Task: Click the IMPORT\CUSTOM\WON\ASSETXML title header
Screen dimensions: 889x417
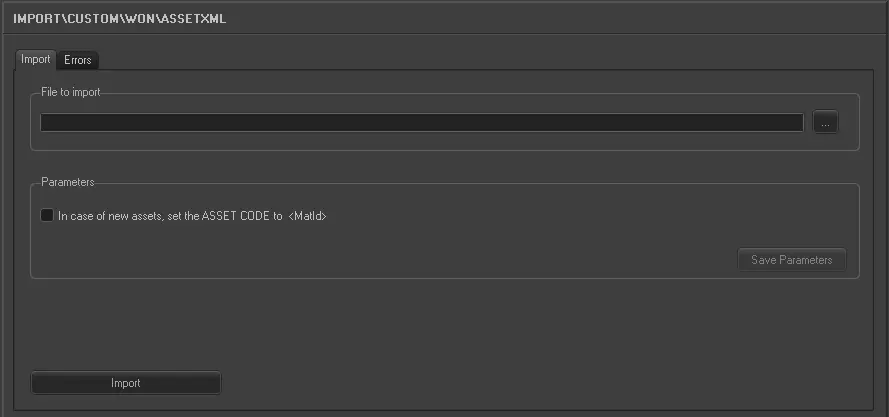Action: point(119,18)
